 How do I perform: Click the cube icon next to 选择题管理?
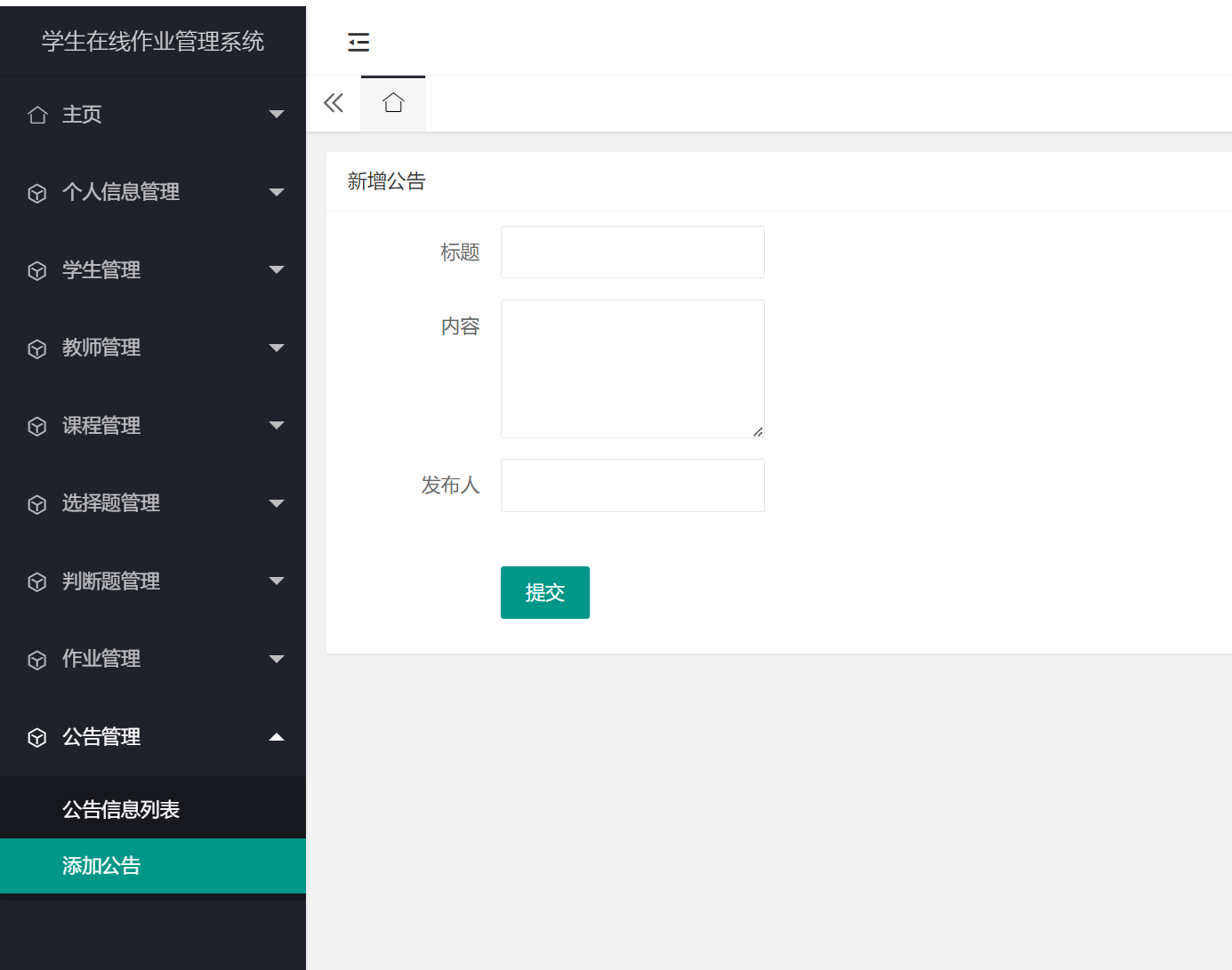(37, 504)
